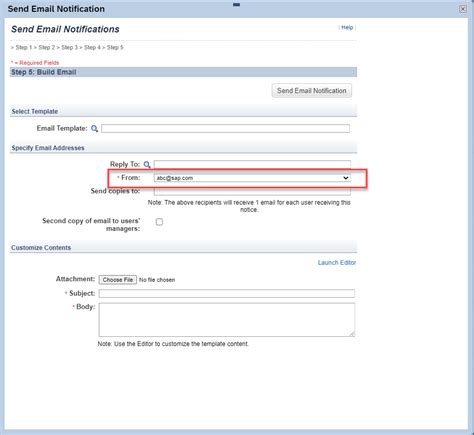Screen dimensions: 474x435
Task: Focus the Send copies to field
Action: coord(252,191)
